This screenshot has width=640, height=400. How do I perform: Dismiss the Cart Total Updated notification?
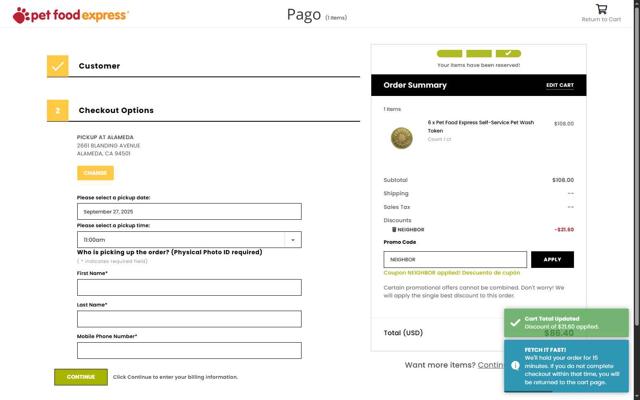[x=566, y=323]
